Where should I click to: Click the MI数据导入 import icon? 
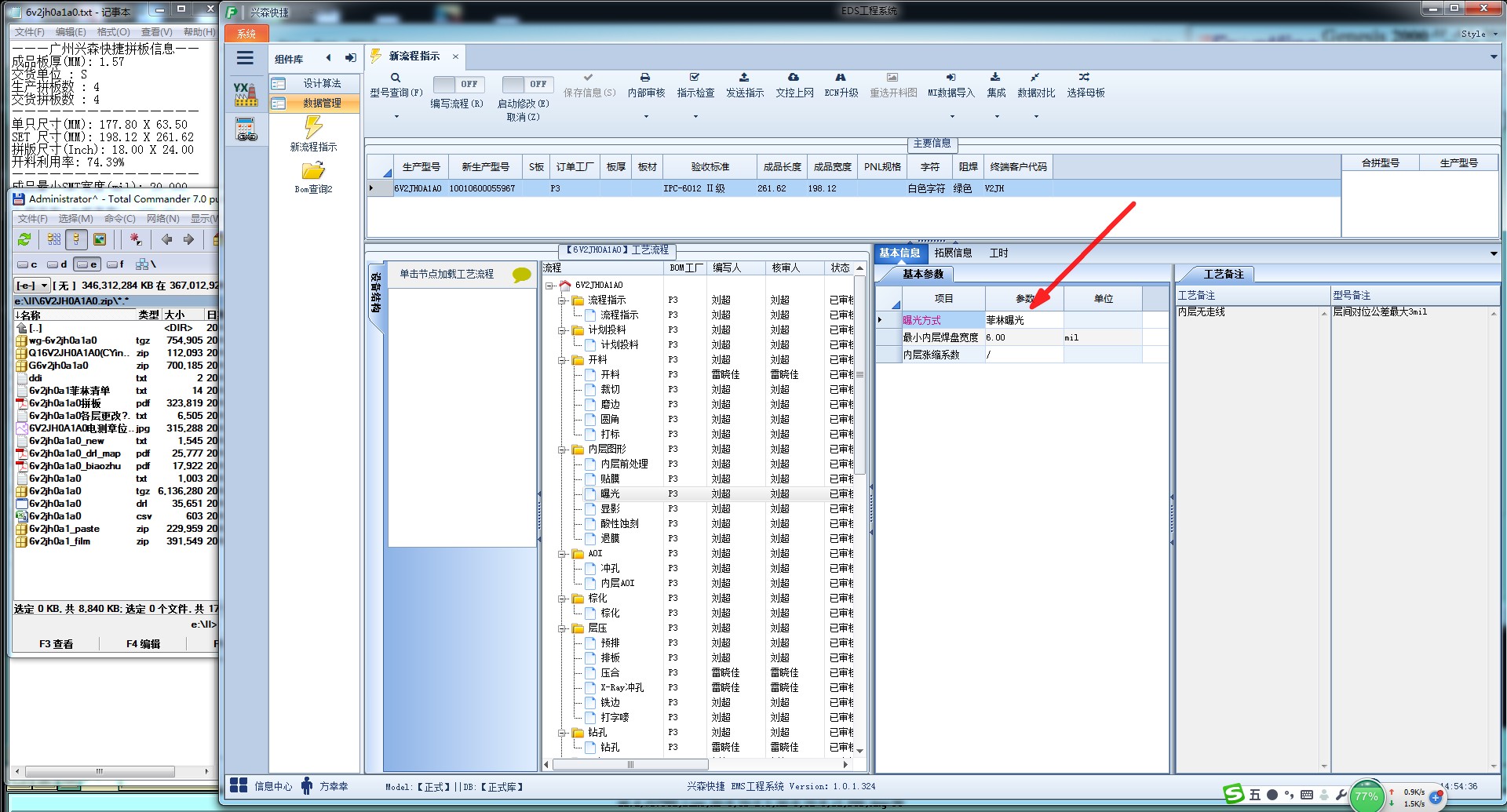click(x=951, y=78)
